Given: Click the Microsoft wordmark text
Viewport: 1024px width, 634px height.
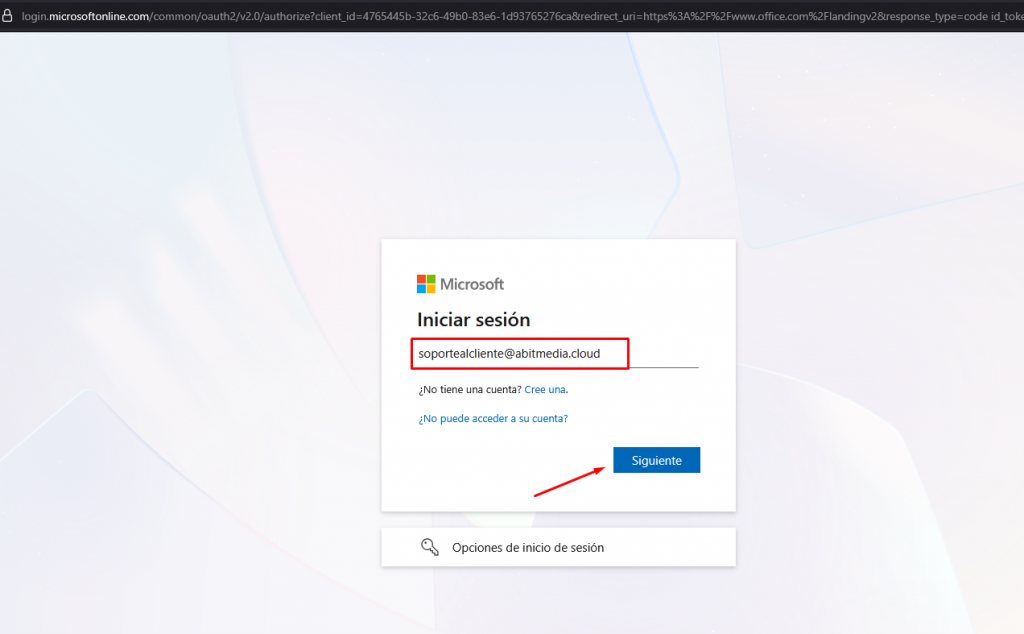Looking at the screenshot, I should click(x=472, y=284).
